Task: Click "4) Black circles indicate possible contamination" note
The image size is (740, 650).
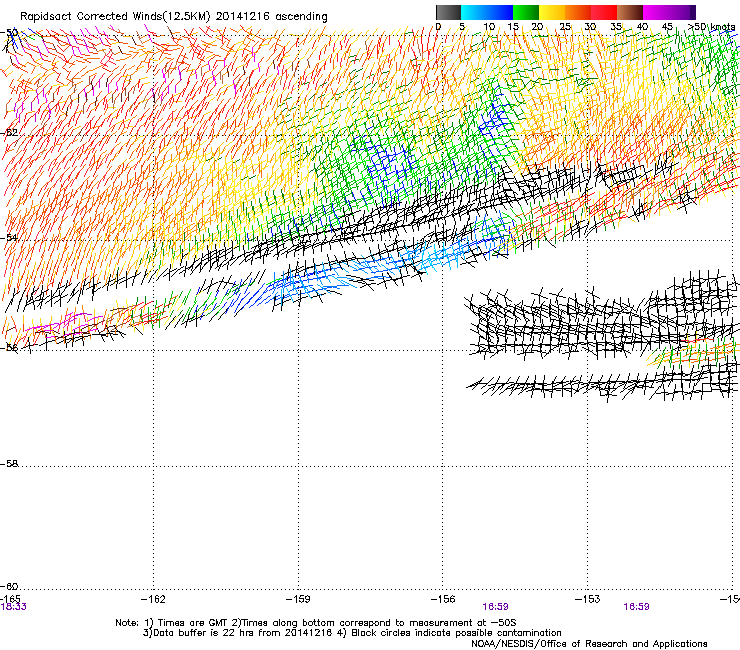Action: [x=449, y=633]
